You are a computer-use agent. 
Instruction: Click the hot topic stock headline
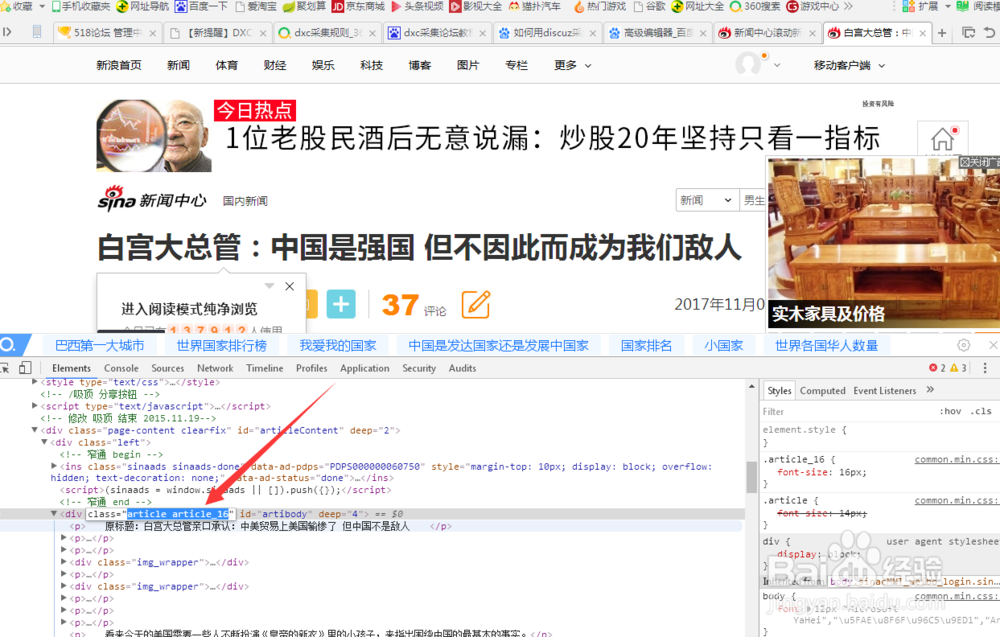point(553,138)
